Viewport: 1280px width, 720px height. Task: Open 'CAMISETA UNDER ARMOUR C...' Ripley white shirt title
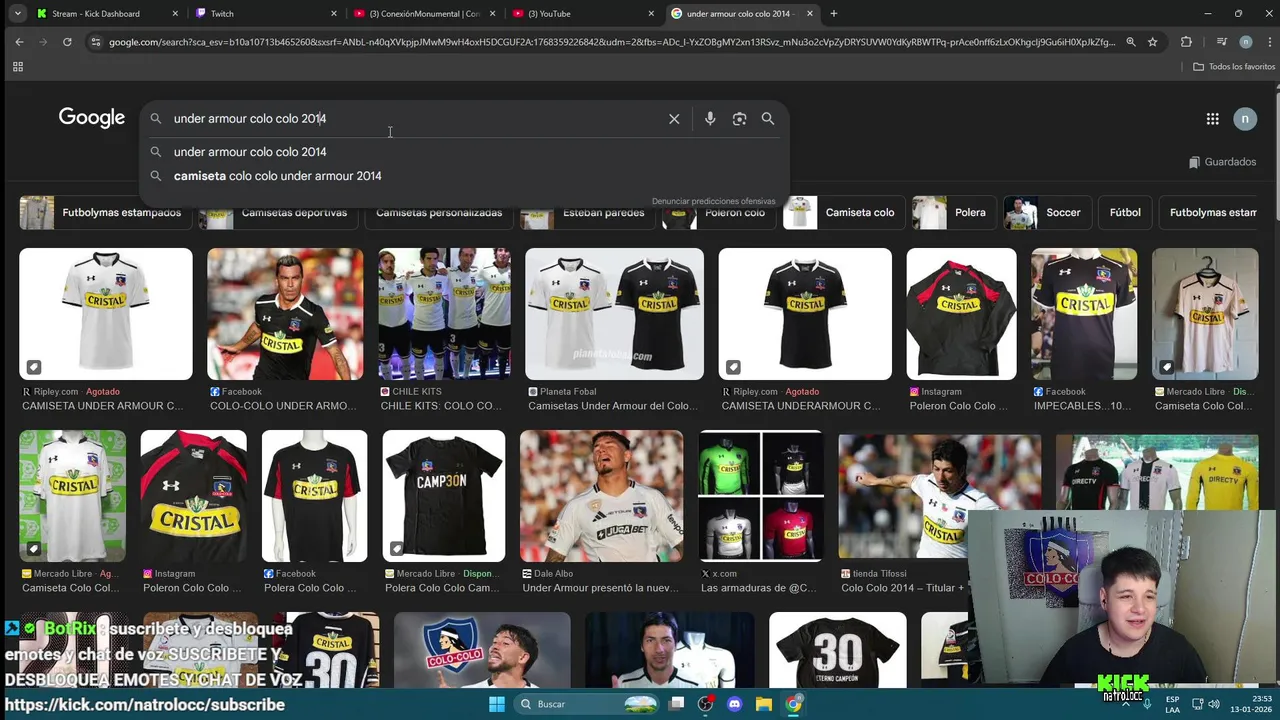coord(102,406)
